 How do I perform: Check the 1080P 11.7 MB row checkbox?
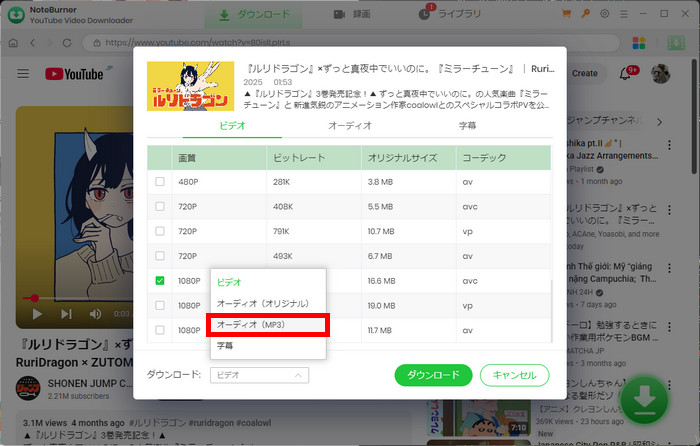160,330
